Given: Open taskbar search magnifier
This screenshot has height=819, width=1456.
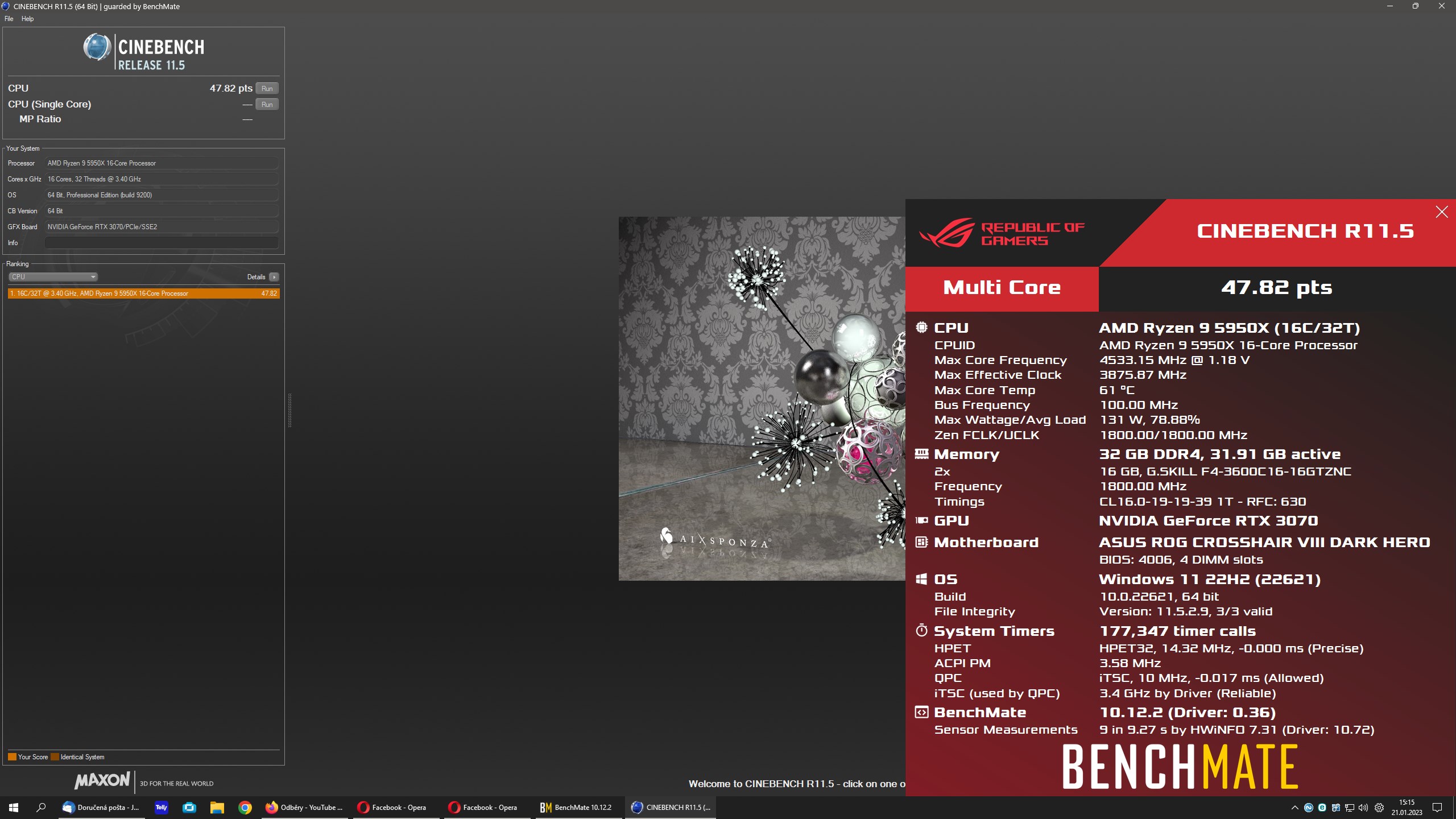Looking at the screenshot, I should (x=41, y=808).
